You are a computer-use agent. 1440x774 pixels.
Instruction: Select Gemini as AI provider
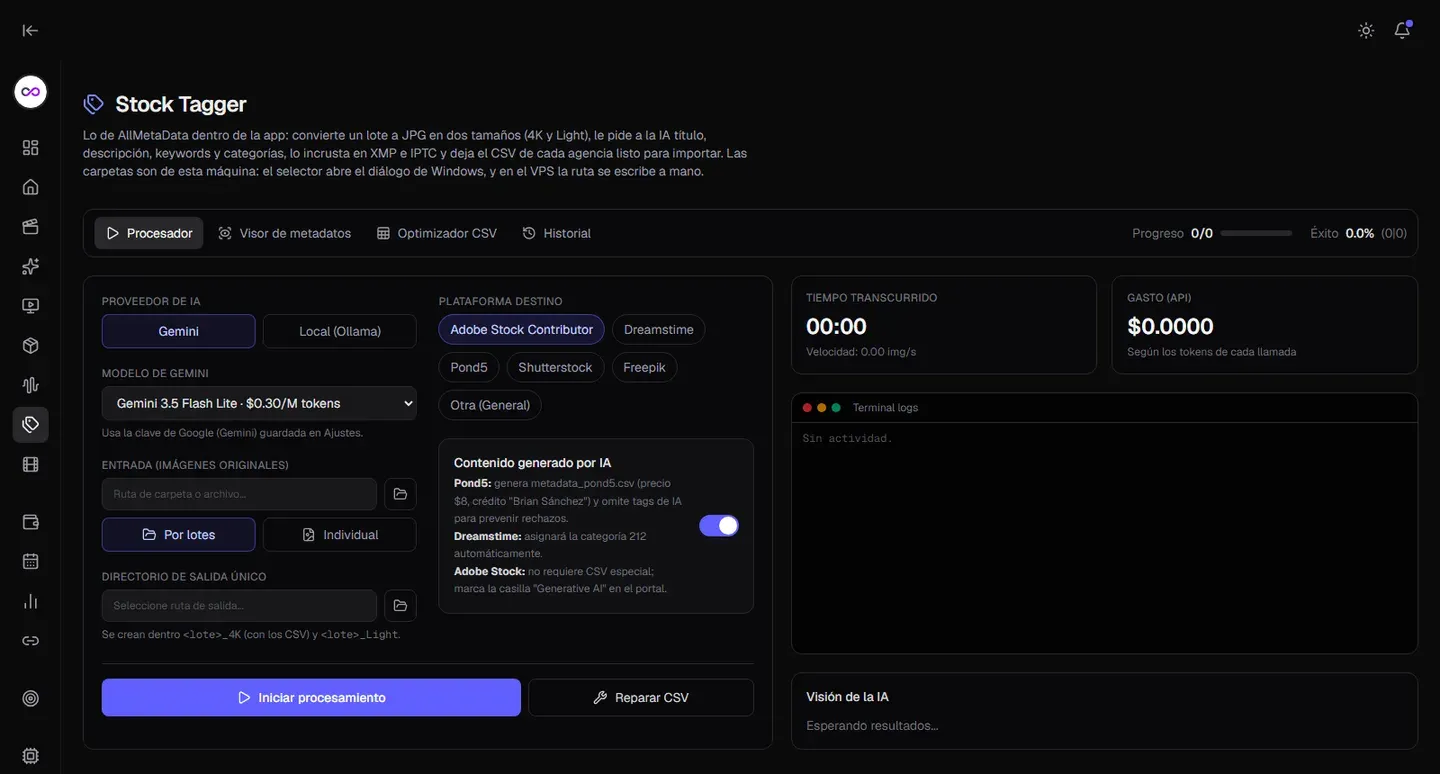click(x=179, y=331)
